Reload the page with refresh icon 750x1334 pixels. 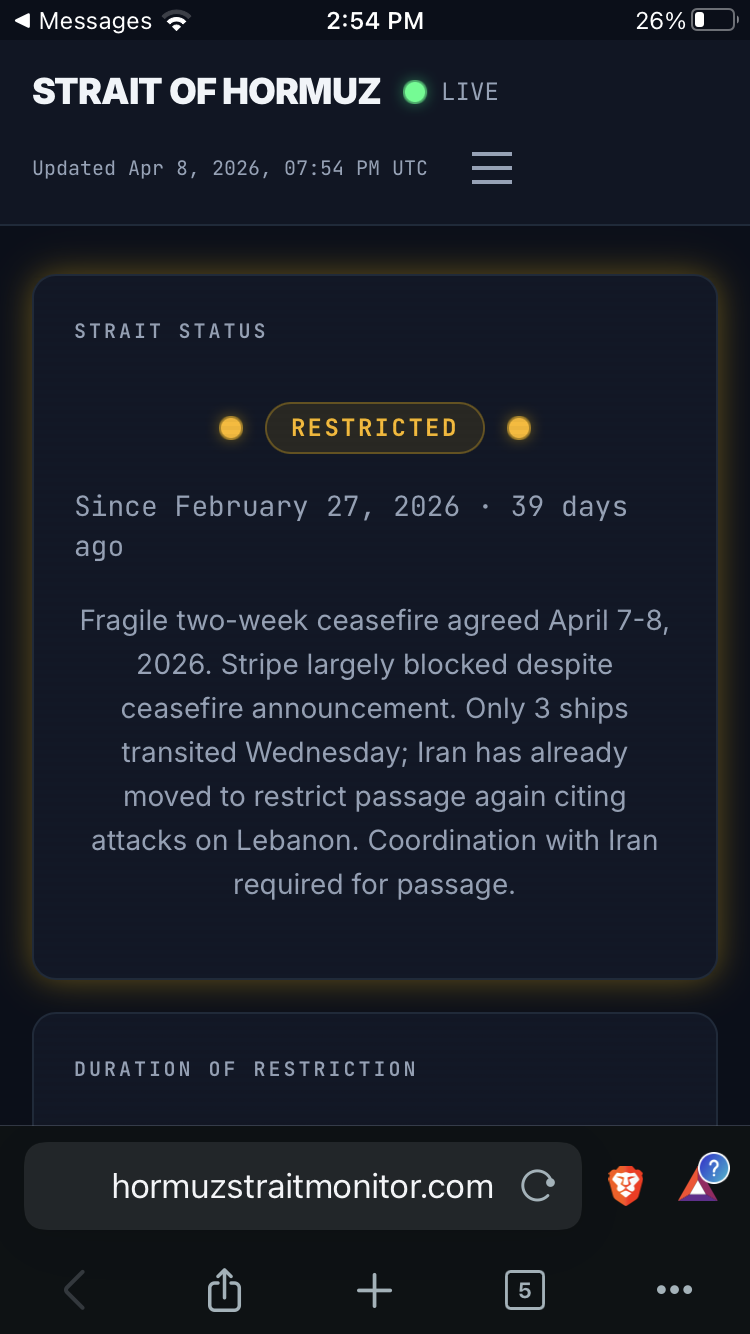point(538,1186)
